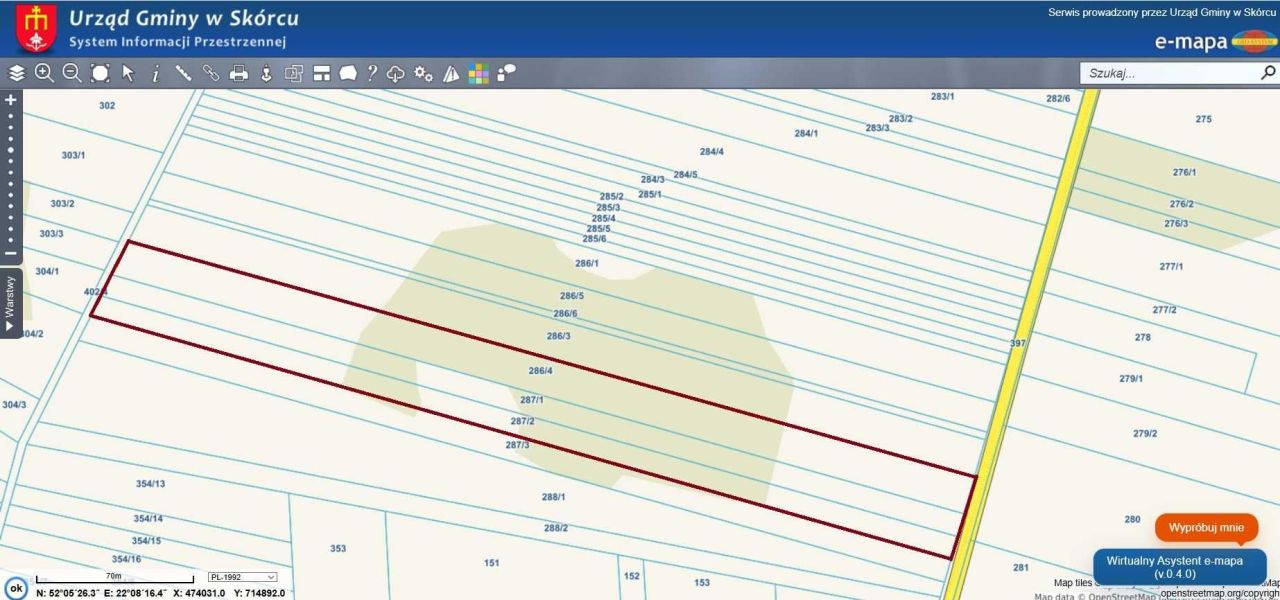Image resolution: width=1280 pixels, height=600 pixels.
Task: Select the zoom in magnifier tool
Action: 44,73
